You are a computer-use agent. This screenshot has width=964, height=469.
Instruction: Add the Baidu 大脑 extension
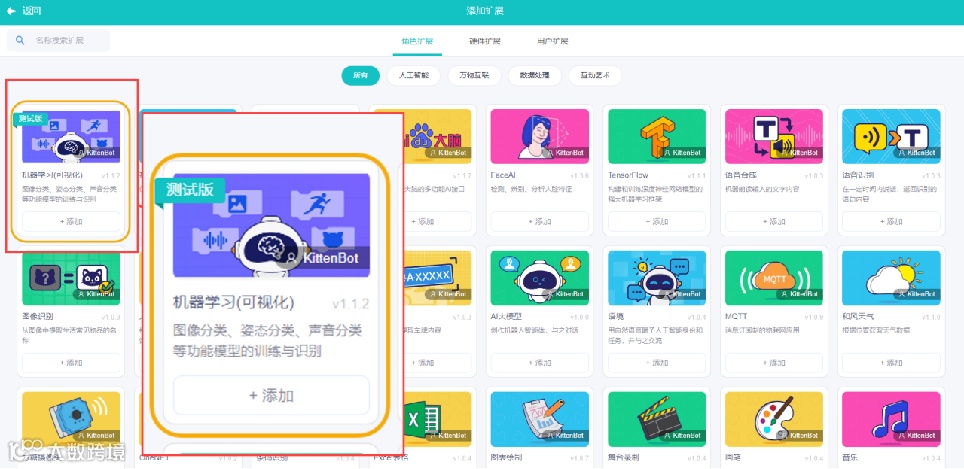coord(438,221)
